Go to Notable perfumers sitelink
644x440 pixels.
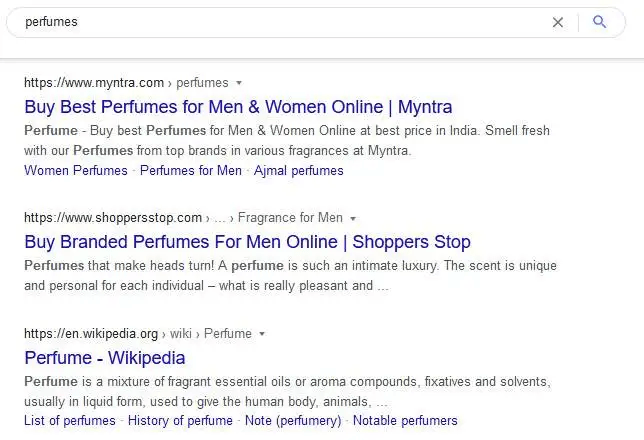click(x=405, y=421)
